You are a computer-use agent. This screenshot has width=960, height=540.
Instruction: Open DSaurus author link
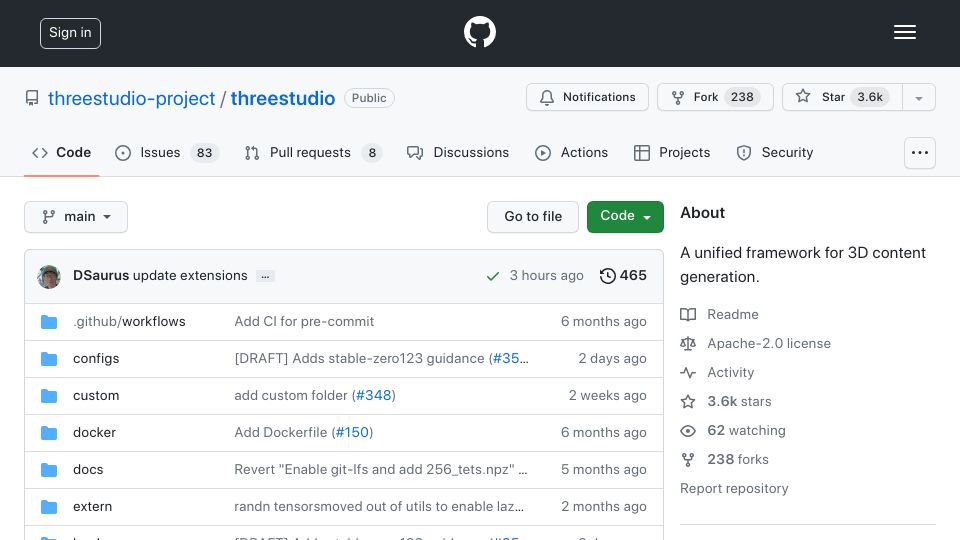[101, 276]
